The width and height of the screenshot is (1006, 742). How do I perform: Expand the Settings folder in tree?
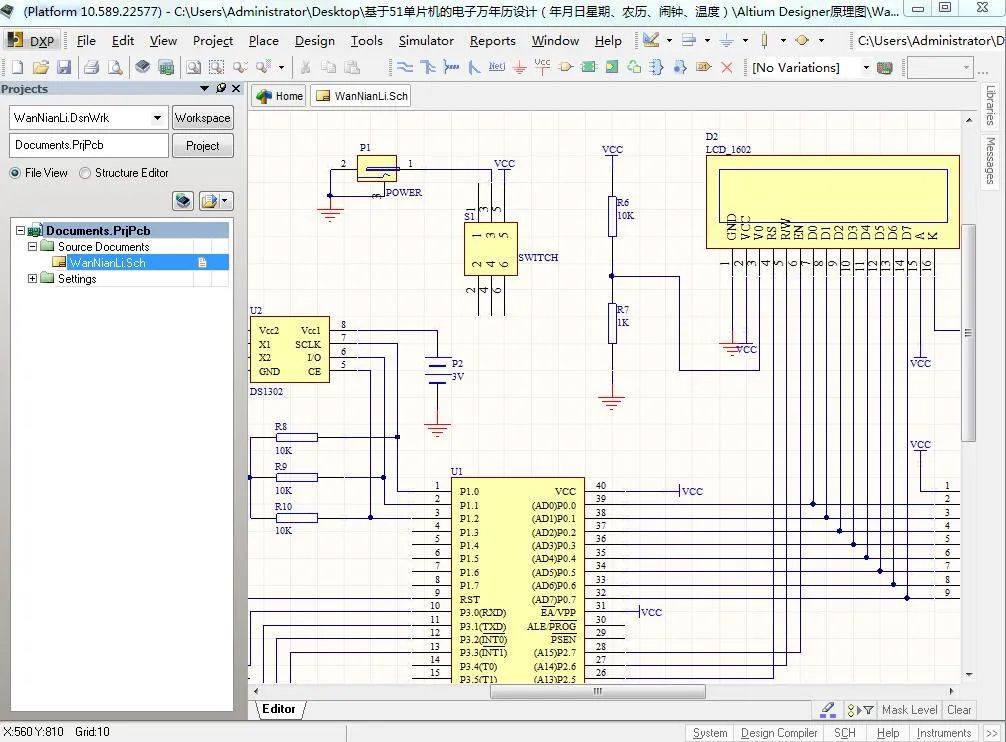[32, 279]
